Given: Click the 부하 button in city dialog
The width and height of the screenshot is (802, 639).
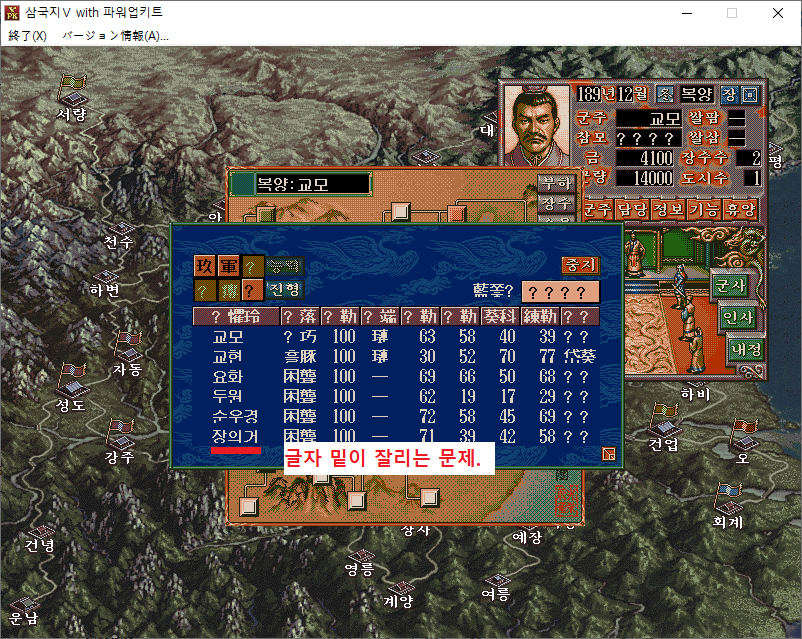Looking at the screenshot, I should (556, 183).
